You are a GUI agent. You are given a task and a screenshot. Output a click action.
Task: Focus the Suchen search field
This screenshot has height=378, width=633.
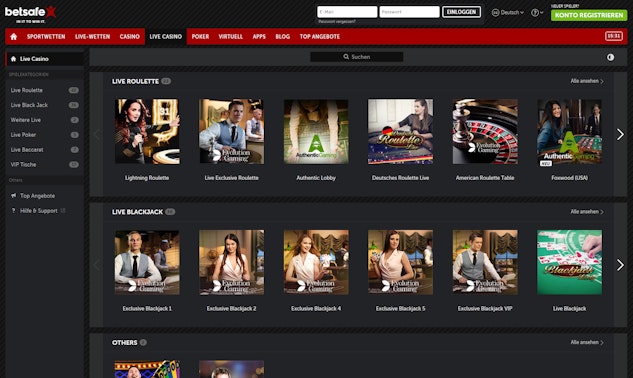(356, 57)
